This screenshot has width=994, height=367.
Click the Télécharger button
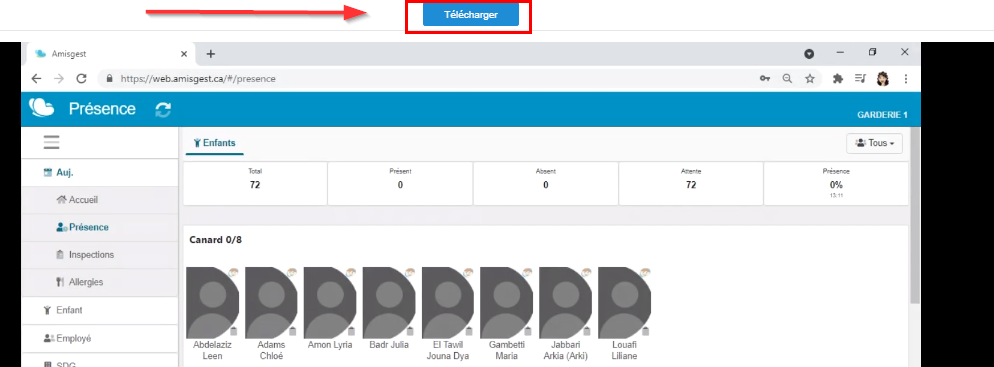tap(470, 15)
